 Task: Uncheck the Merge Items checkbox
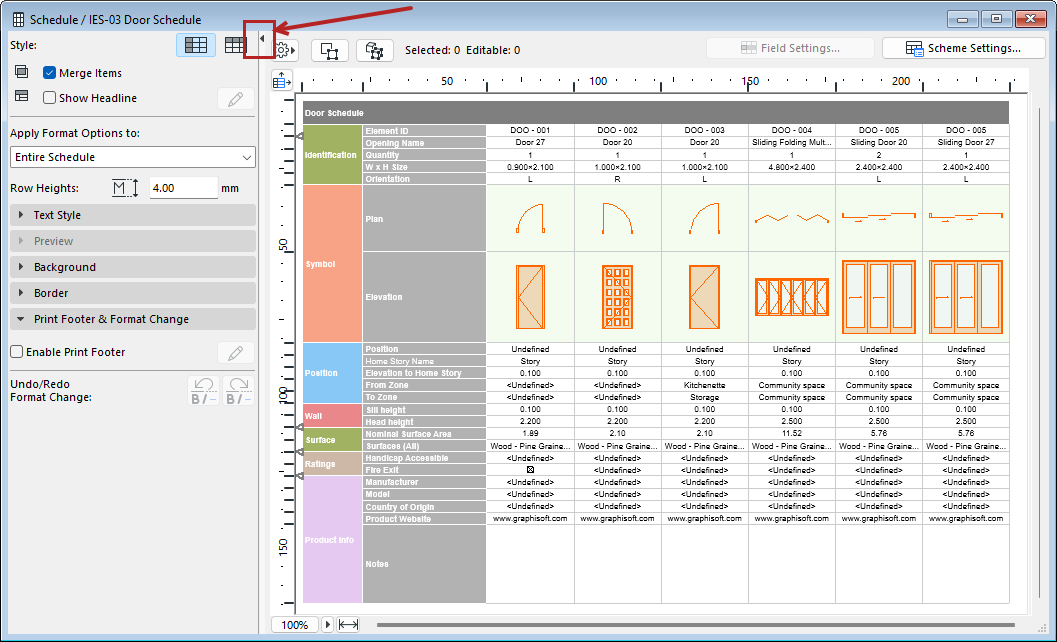(50, 73)
